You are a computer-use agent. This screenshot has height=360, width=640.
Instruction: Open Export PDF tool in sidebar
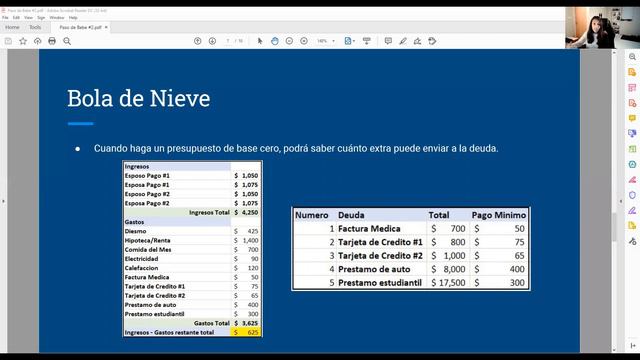coord(632,72)
